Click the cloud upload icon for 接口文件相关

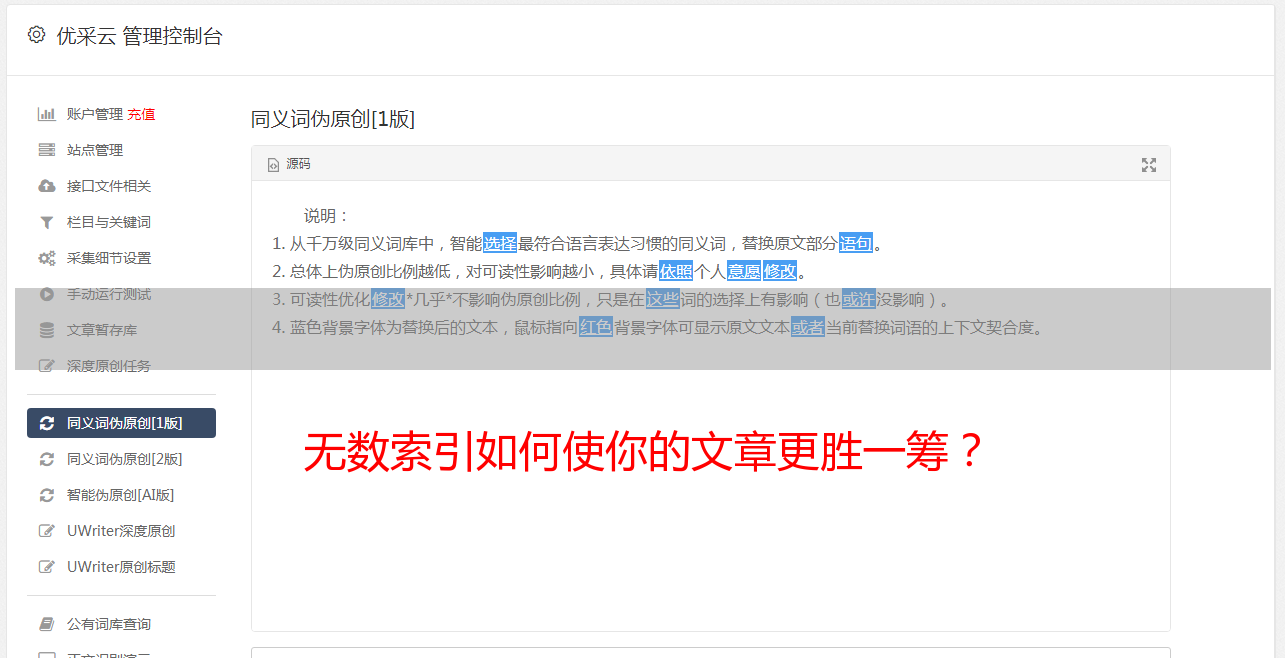(46, 186)
